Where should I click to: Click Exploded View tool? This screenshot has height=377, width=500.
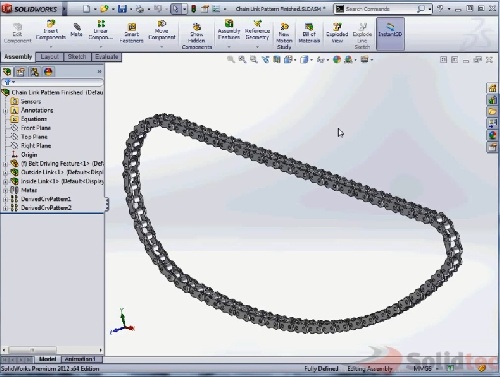(x=337, y=33)
